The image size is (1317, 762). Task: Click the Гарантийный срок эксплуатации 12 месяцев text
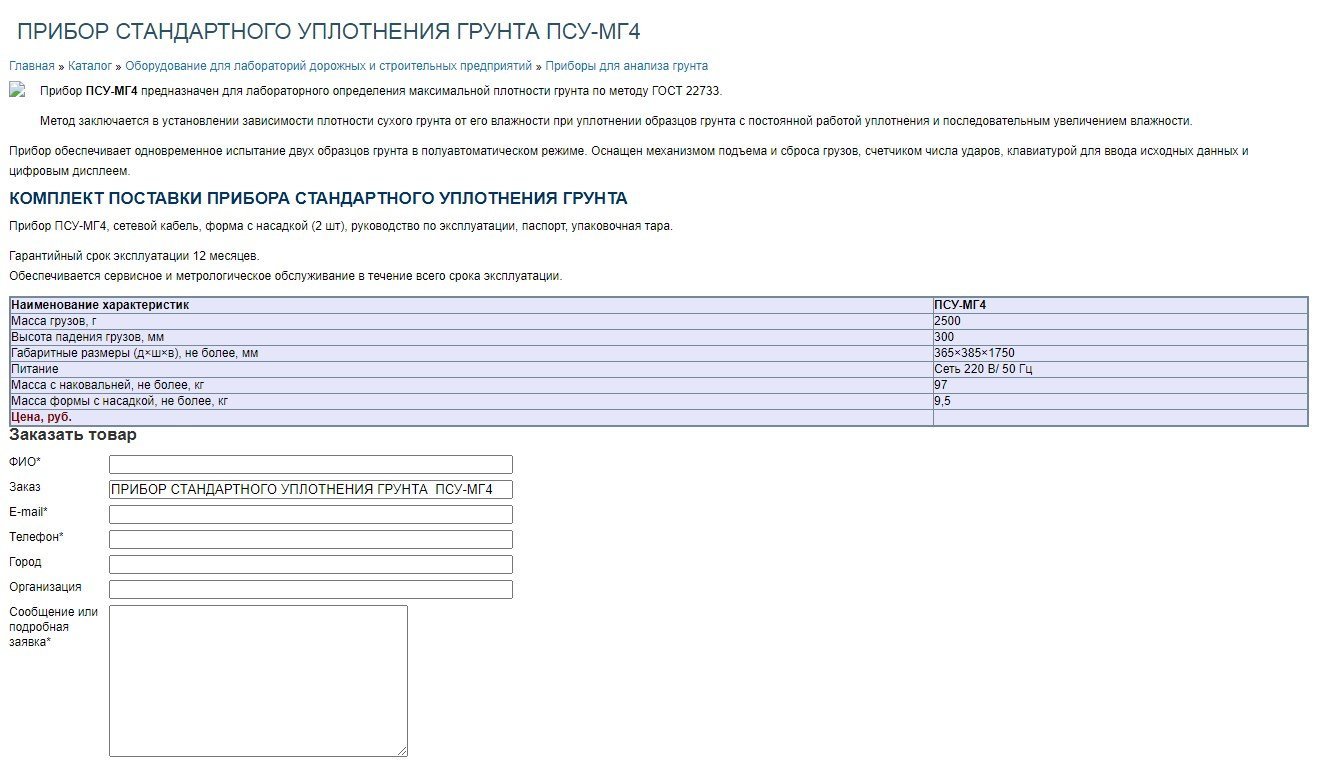[134, 256]
